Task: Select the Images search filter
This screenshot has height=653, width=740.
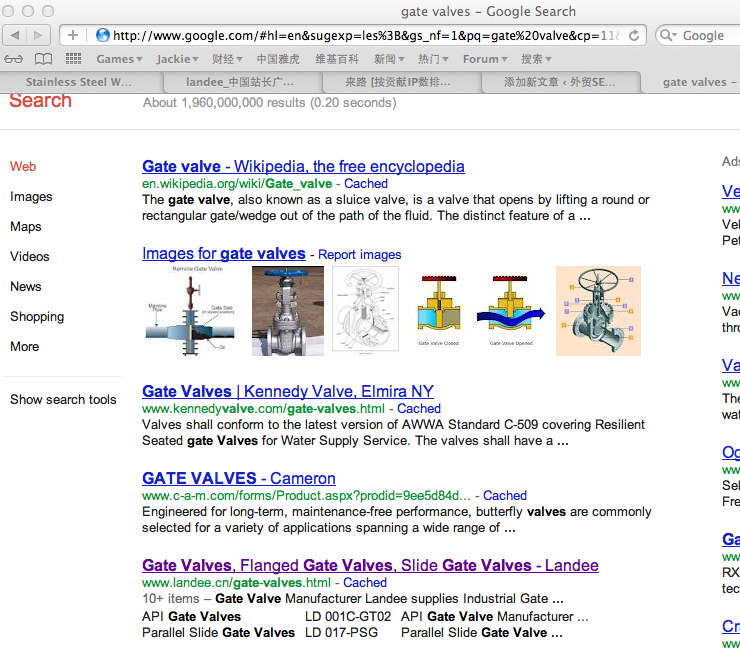Action: tap(31, 197)
